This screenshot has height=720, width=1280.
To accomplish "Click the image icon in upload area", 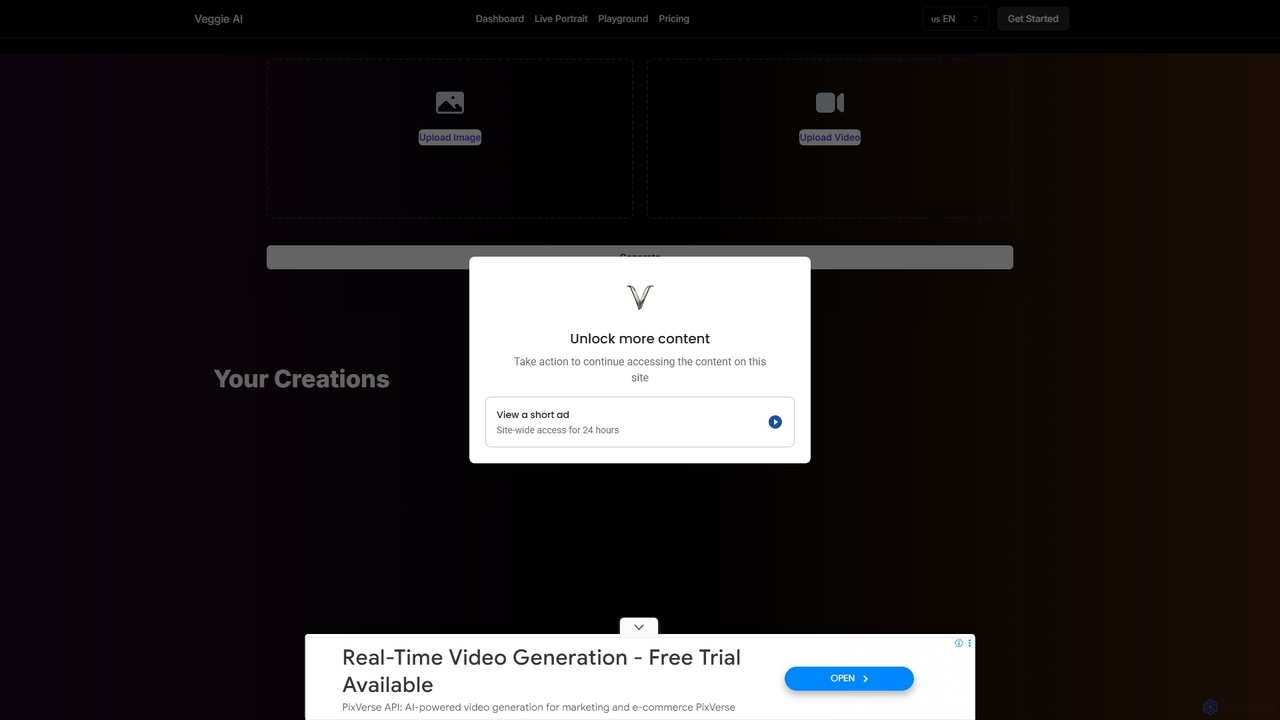I will 450,102.
